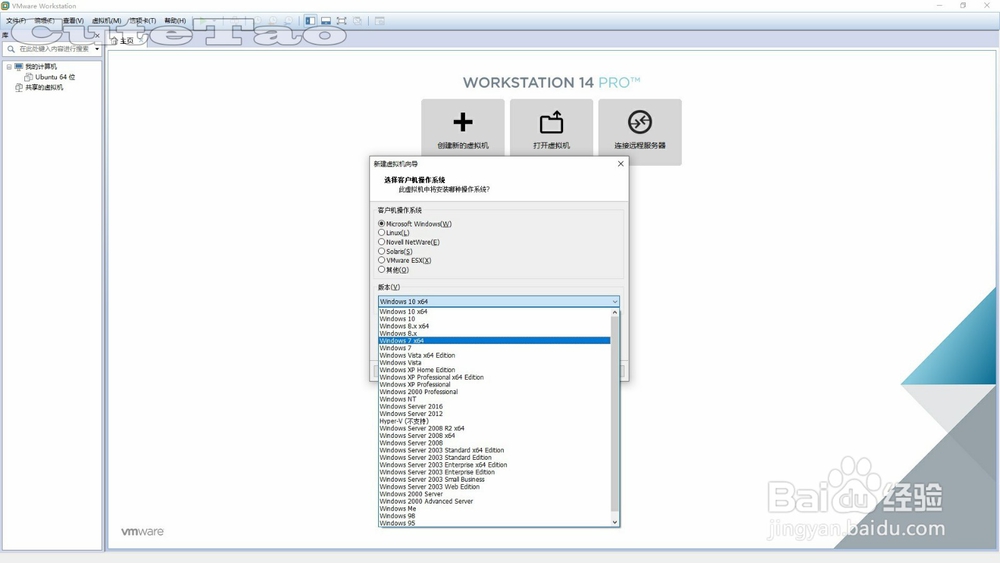Select the Linux(L) radio button
This screenshot has height=563, width=1000.
point(381,233)
